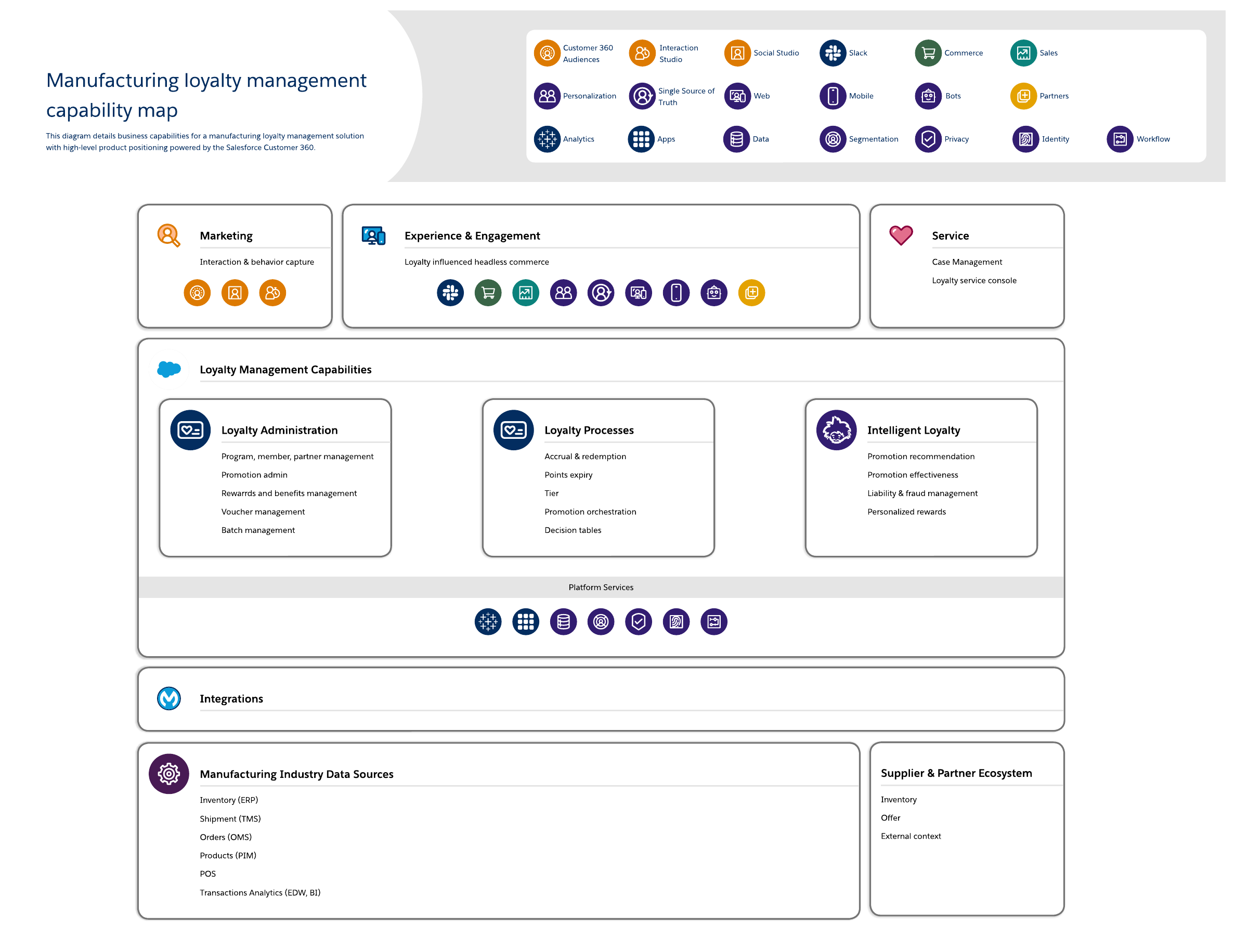
Task: Click the Loyalty Administration card icon
Action: pyautogui.click(x=190, y=429)
